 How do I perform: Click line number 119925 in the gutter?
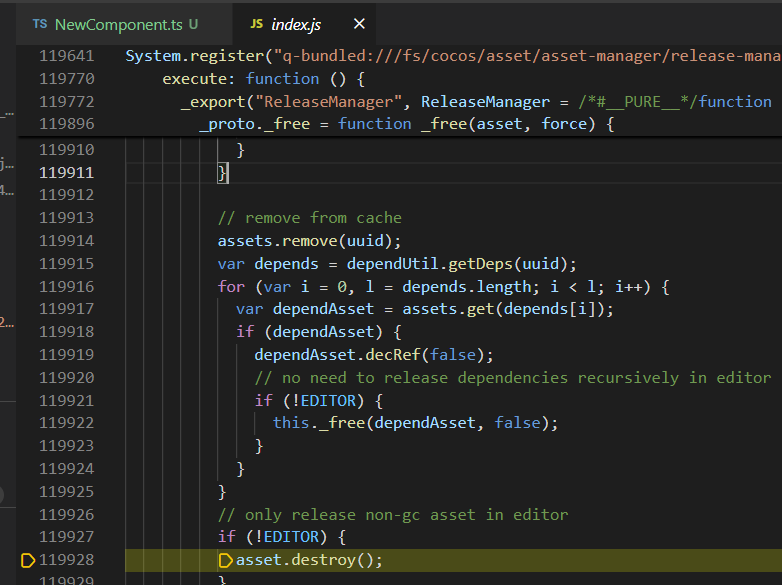[66, 492]
